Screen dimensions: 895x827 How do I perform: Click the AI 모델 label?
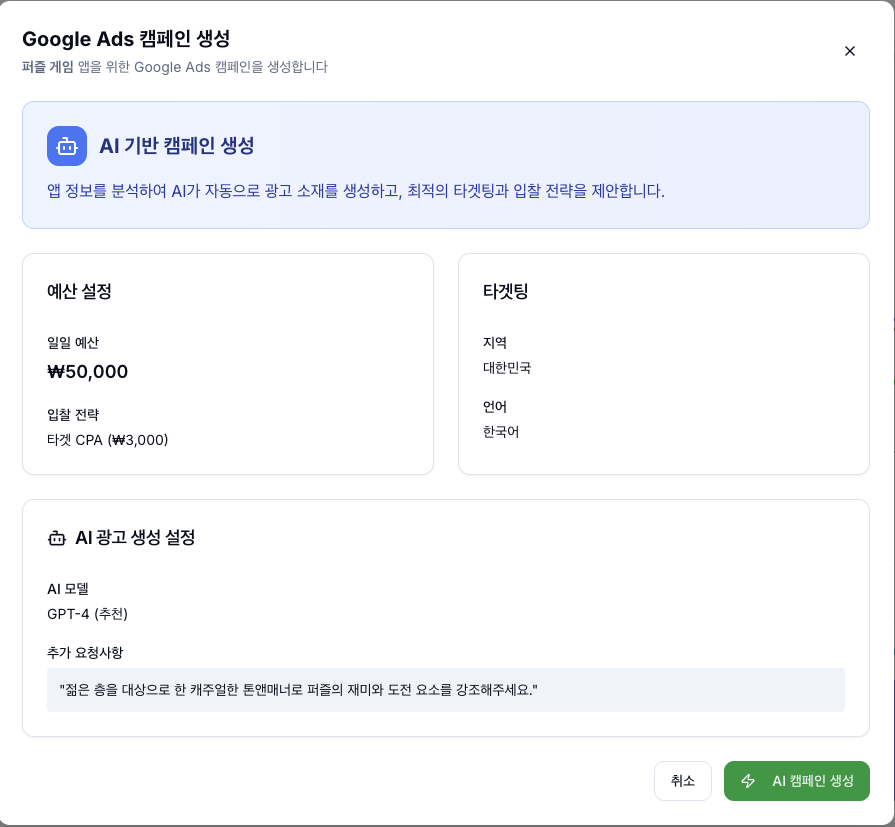click(68, 588)
